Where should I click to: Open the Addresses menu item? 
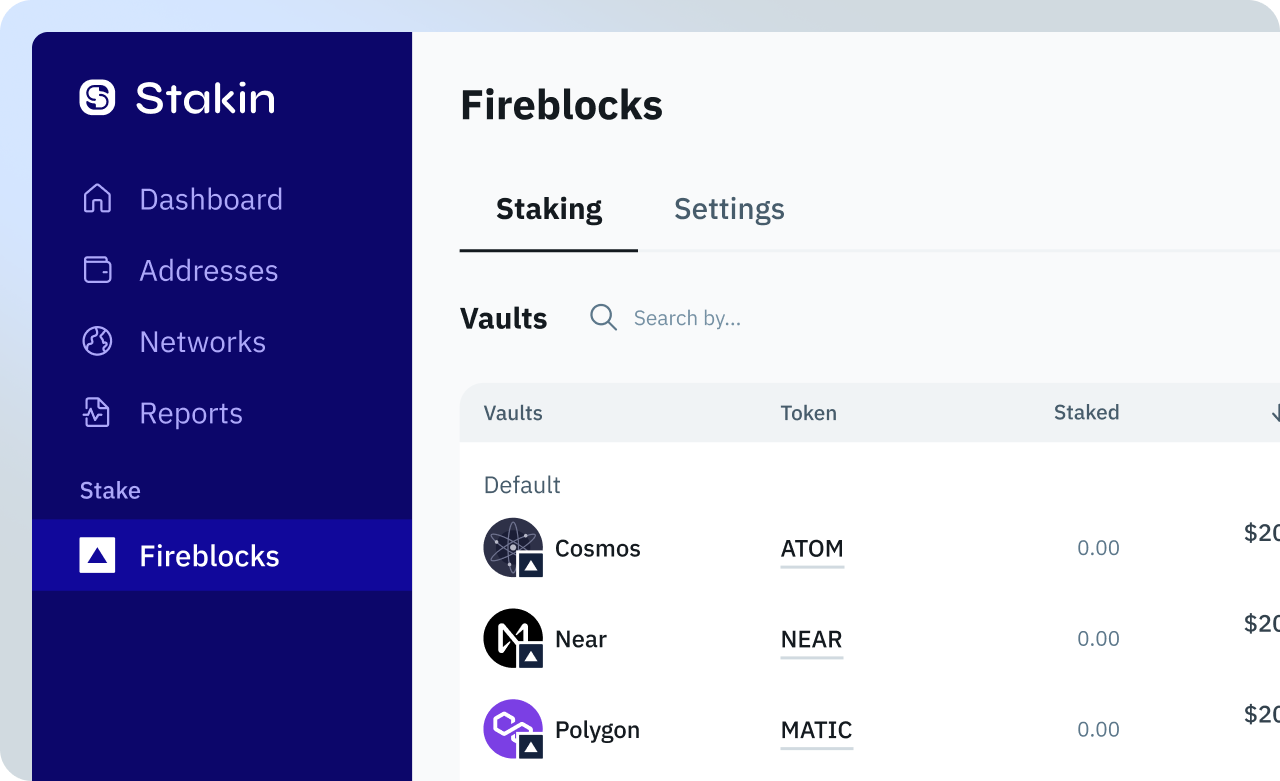coord(209,271)
